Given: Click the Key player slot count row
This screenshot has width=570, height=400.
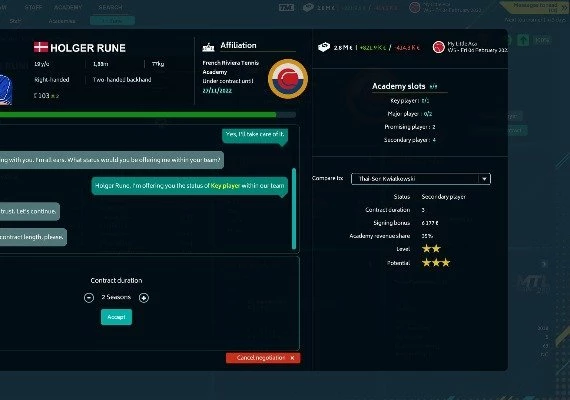Looking at the screenshot, I should coord(410,101).
